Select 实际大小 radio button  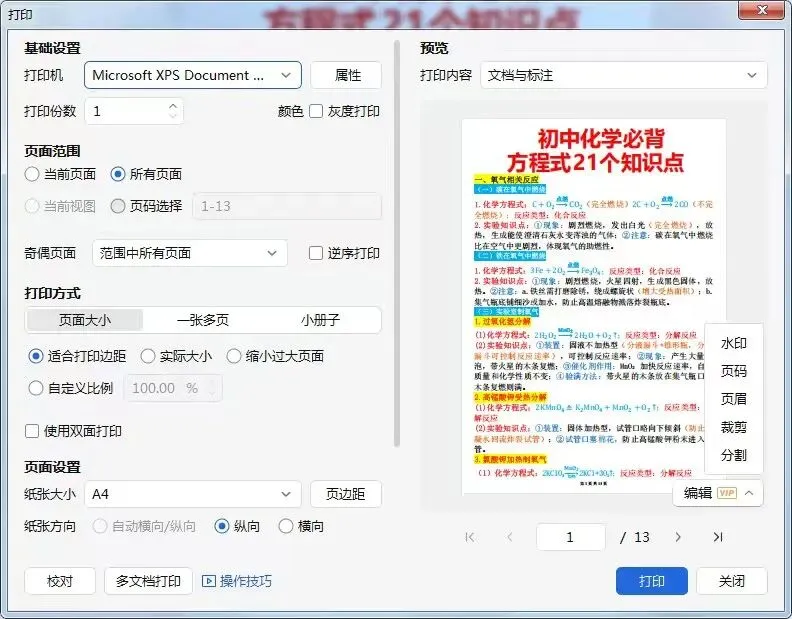[x=147, y=356]
